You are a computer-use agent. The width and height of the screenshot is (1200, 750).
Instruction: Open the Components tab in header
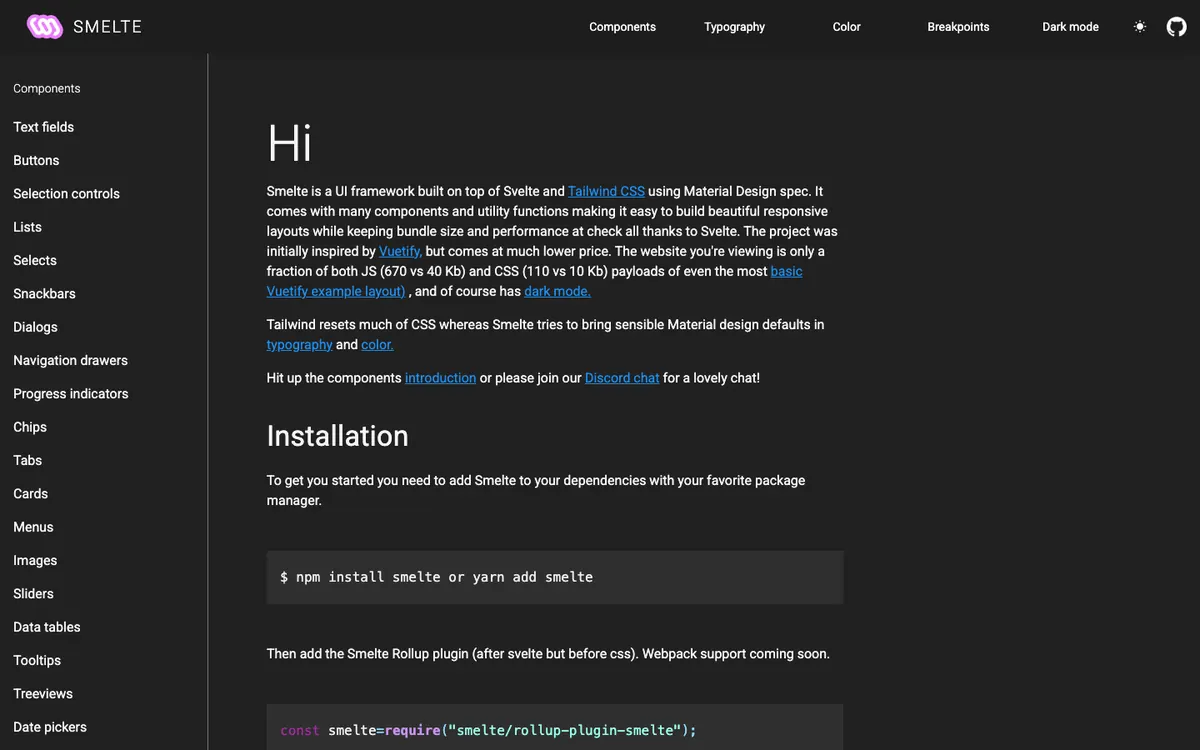622,27
